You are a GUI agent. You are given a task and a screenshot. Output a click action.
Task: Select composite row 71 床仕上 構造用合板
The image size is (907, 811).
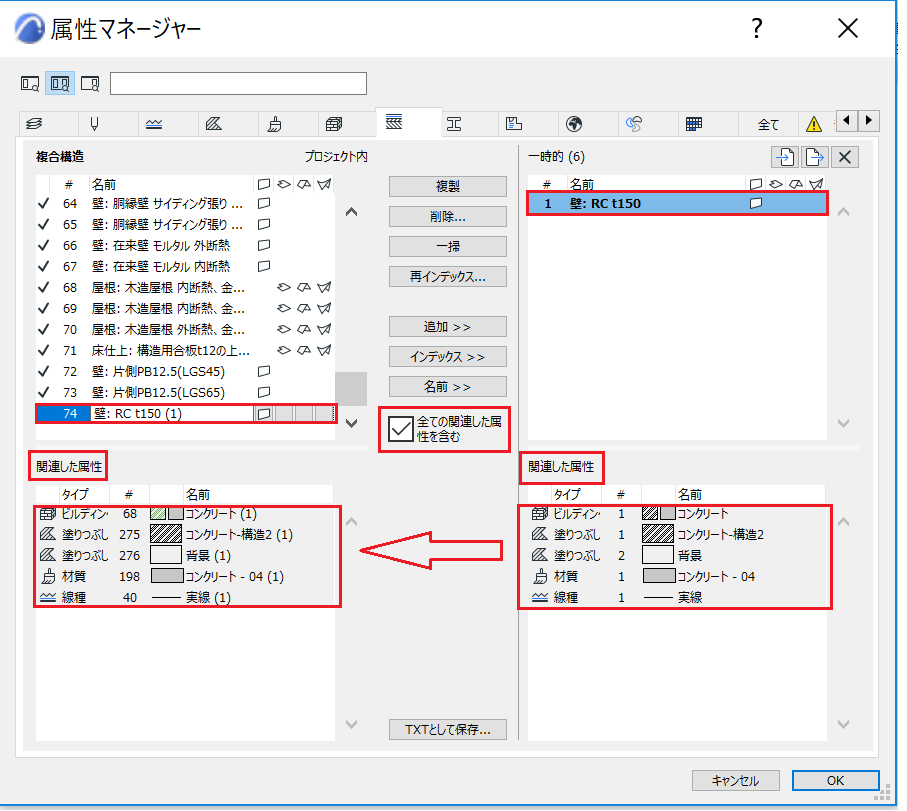(185, 351)
